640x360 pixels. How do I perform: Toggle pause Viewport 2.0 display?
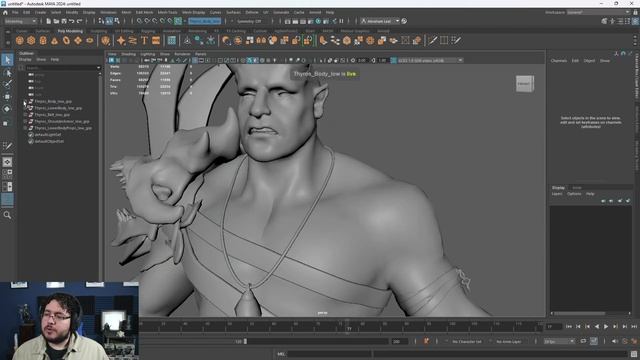coord(341,21)
